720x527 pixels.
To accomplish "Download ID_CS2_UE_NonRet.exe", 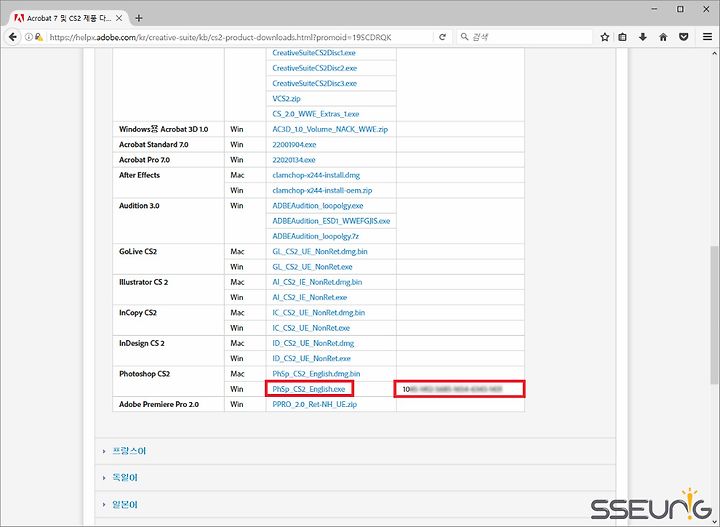I will click(x=311, y=359).
